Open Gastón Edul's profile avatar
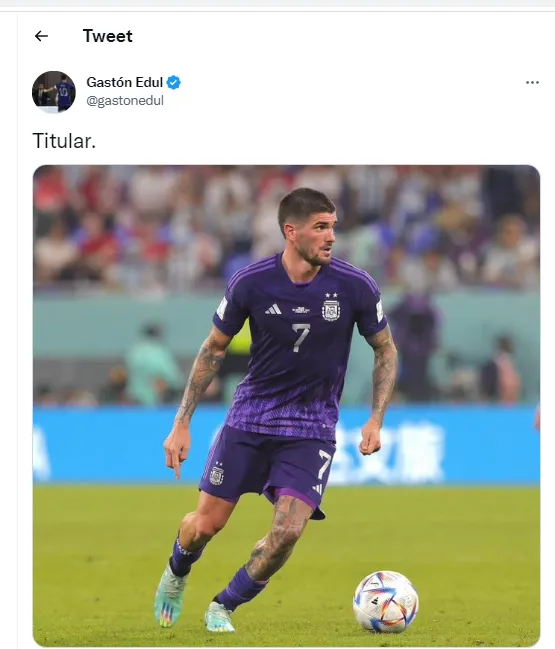 pyautogui.click(x=54, y=91)
